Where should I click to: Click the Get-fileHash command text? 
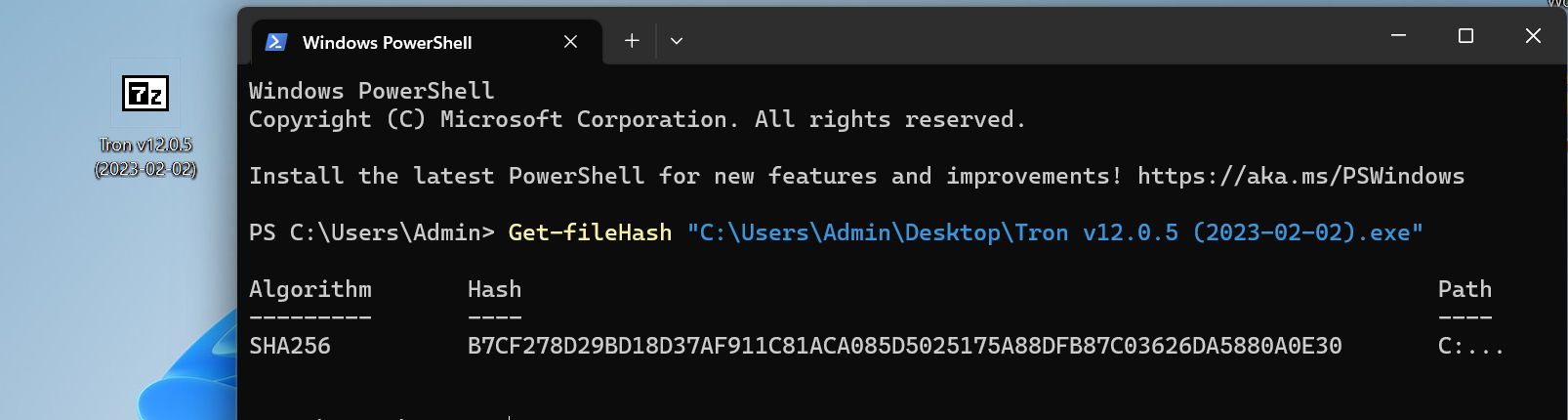coord(590,232)
